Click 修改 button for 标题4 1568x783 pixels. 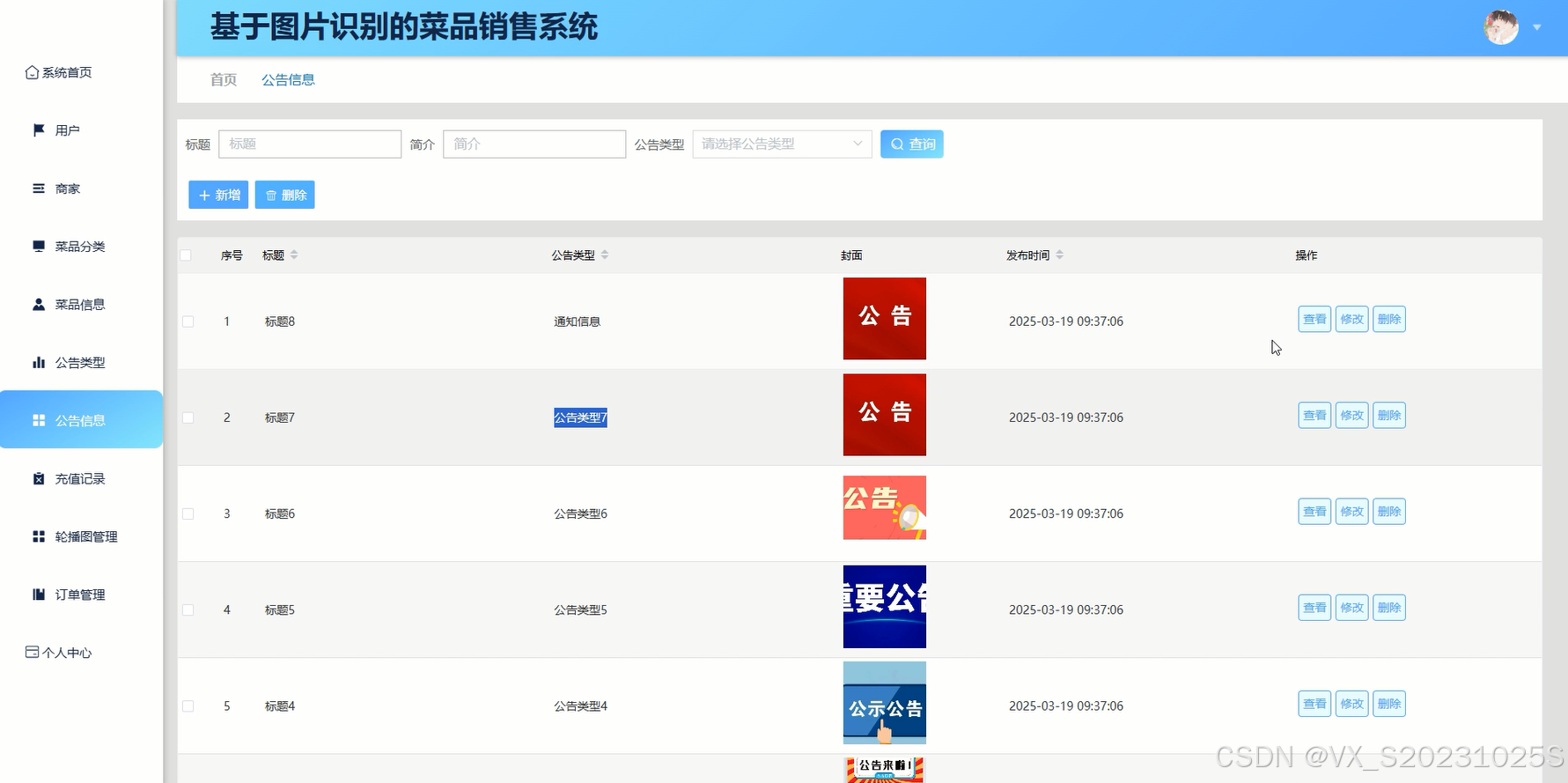[x=1351, y=704]
